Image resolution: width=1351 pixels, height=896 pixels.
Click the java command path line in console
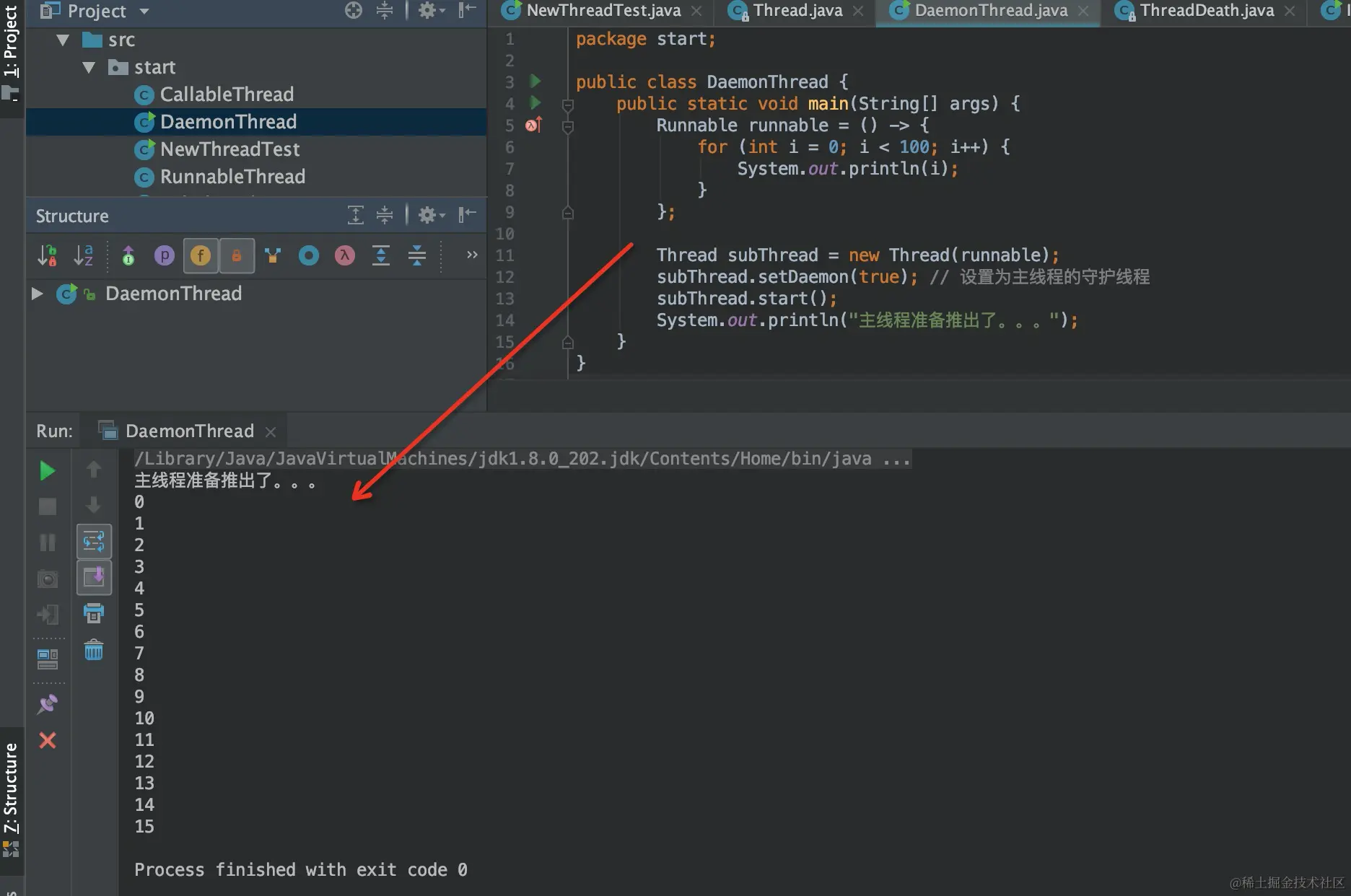(x=523, y=459)
